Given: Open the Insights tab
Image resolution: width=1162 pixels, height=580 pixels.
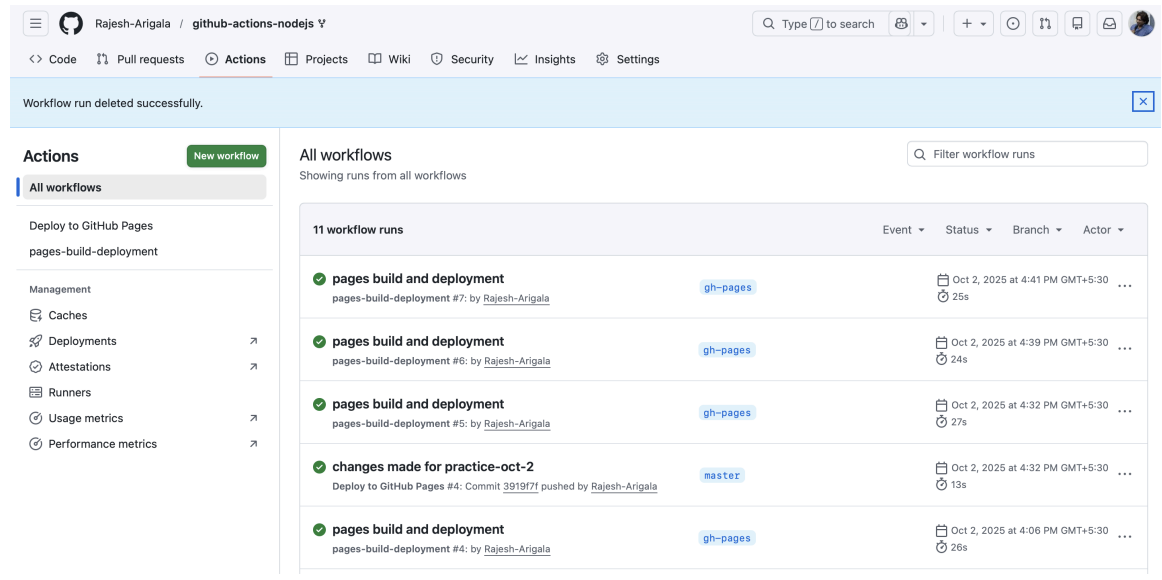Looking at the screenshot, I should coord(545,59).
